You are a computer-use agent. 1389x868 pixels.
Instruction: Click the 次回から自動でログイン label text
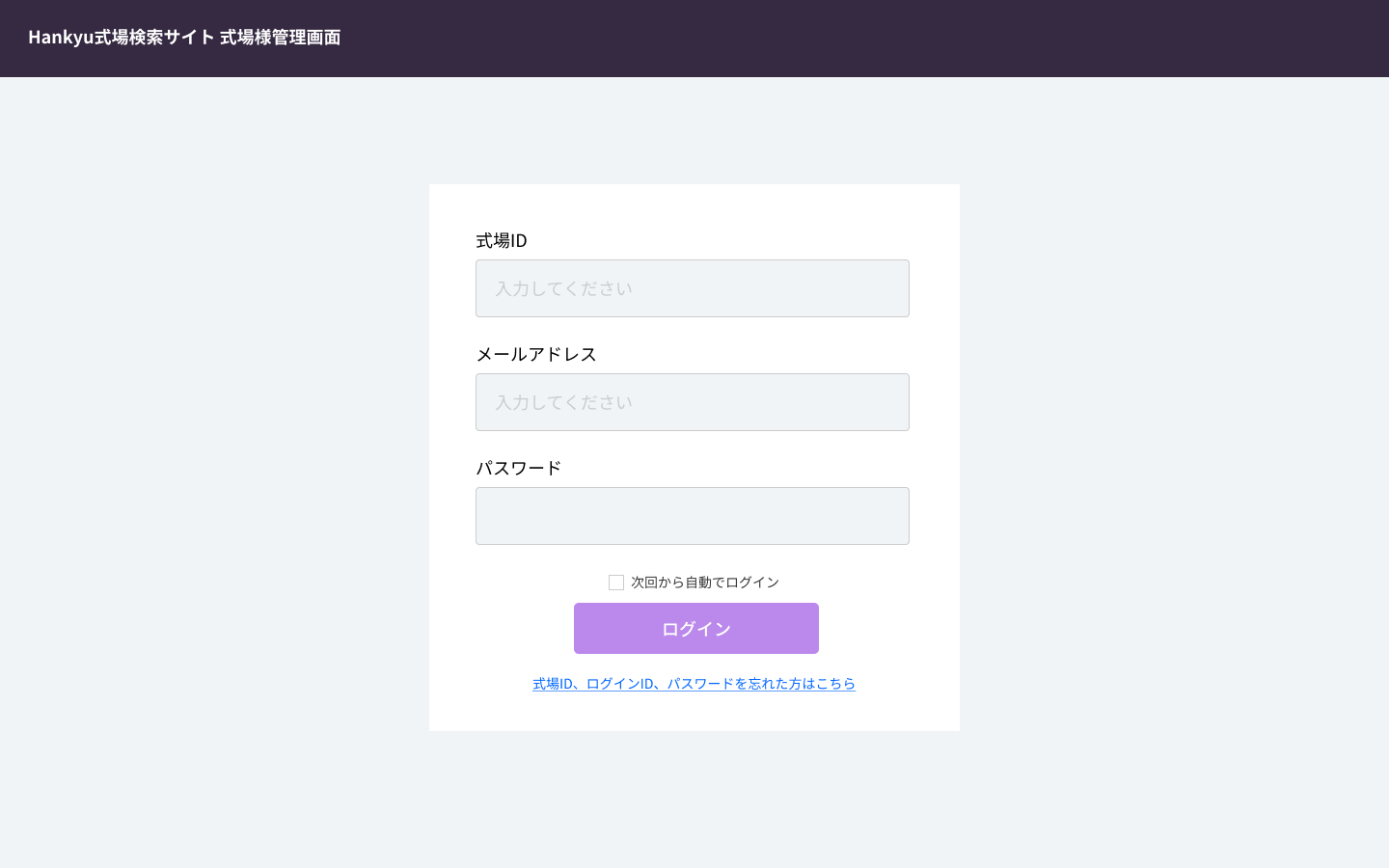[705, 583]
